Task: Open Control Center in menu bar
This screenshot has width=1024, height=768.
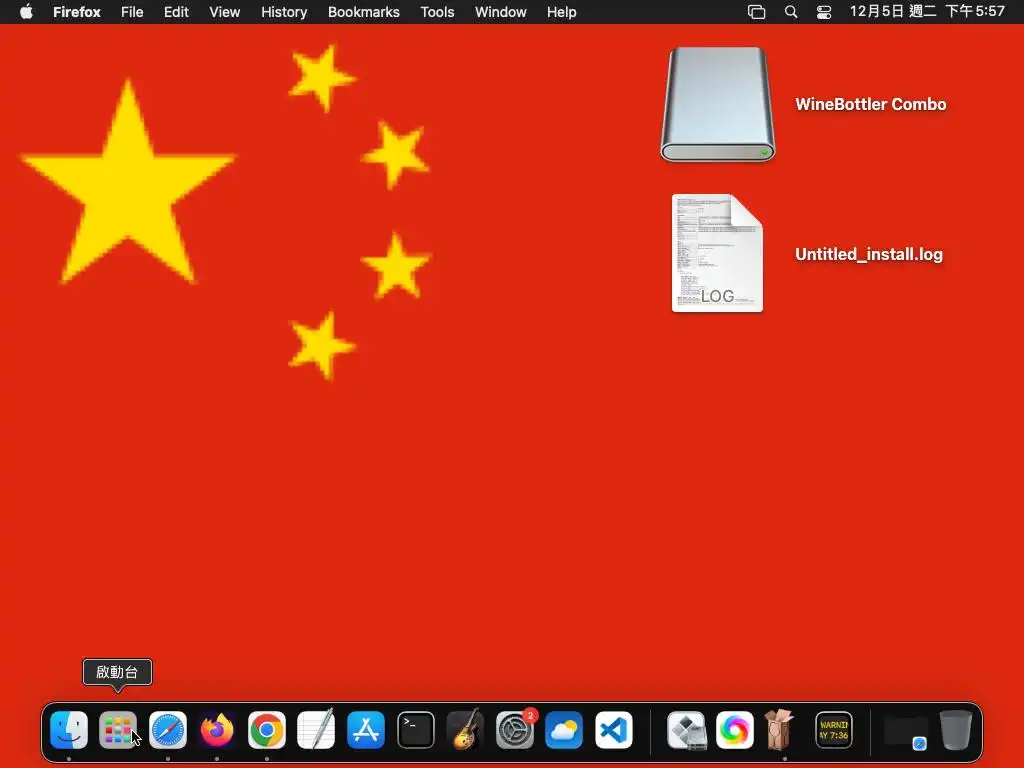Action: click(824, 12)
